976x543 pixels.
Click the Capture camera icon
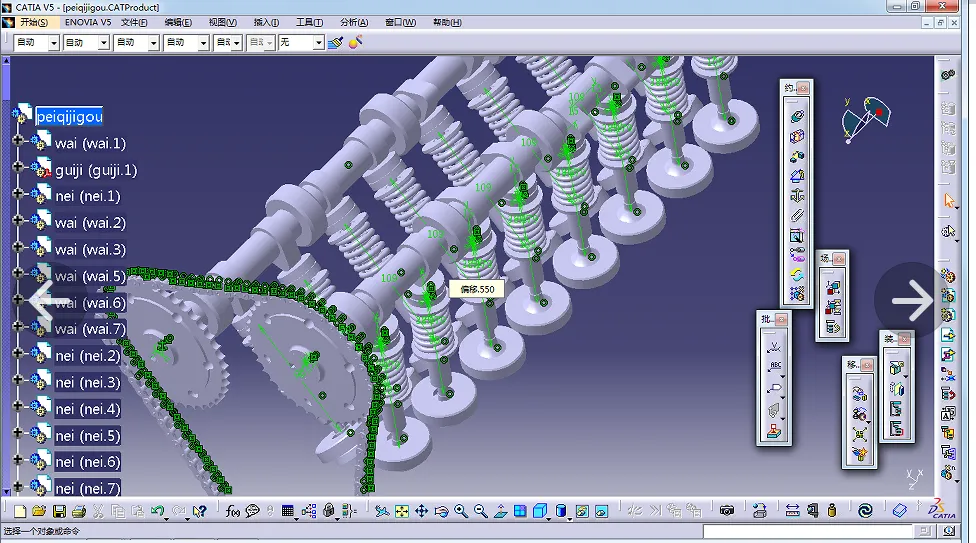726,511
